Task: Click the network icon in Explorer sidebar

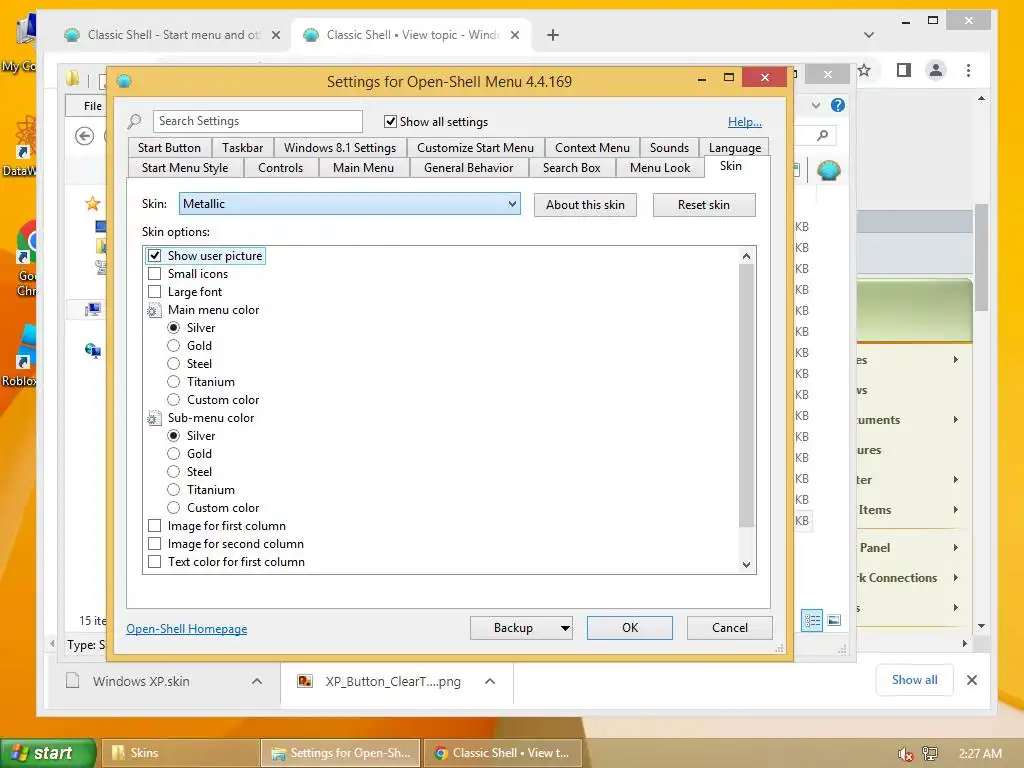Action: point(93,351)
